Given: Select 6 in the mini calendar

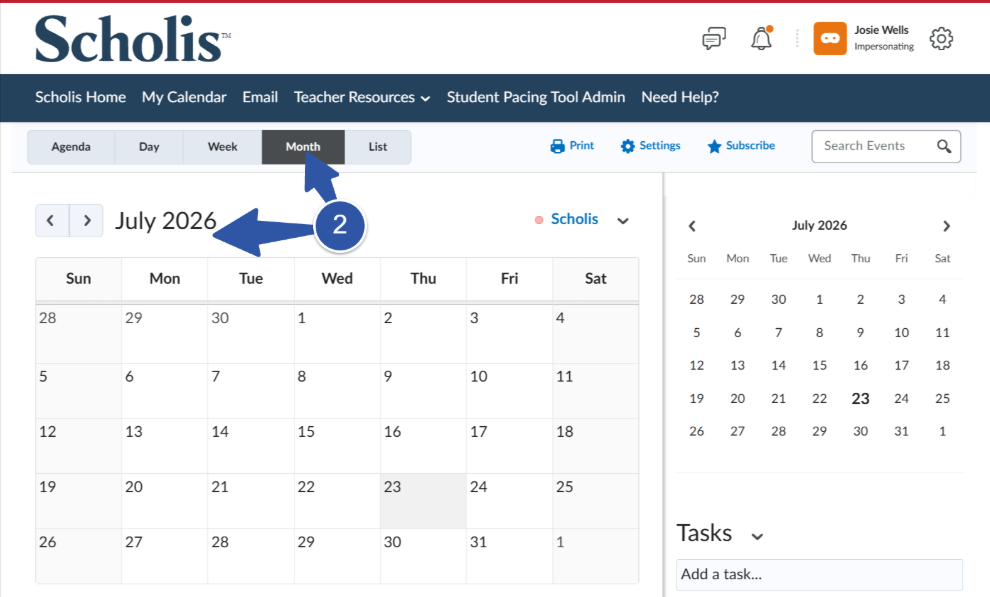Looking at the screenshot, I should point(737,333).
